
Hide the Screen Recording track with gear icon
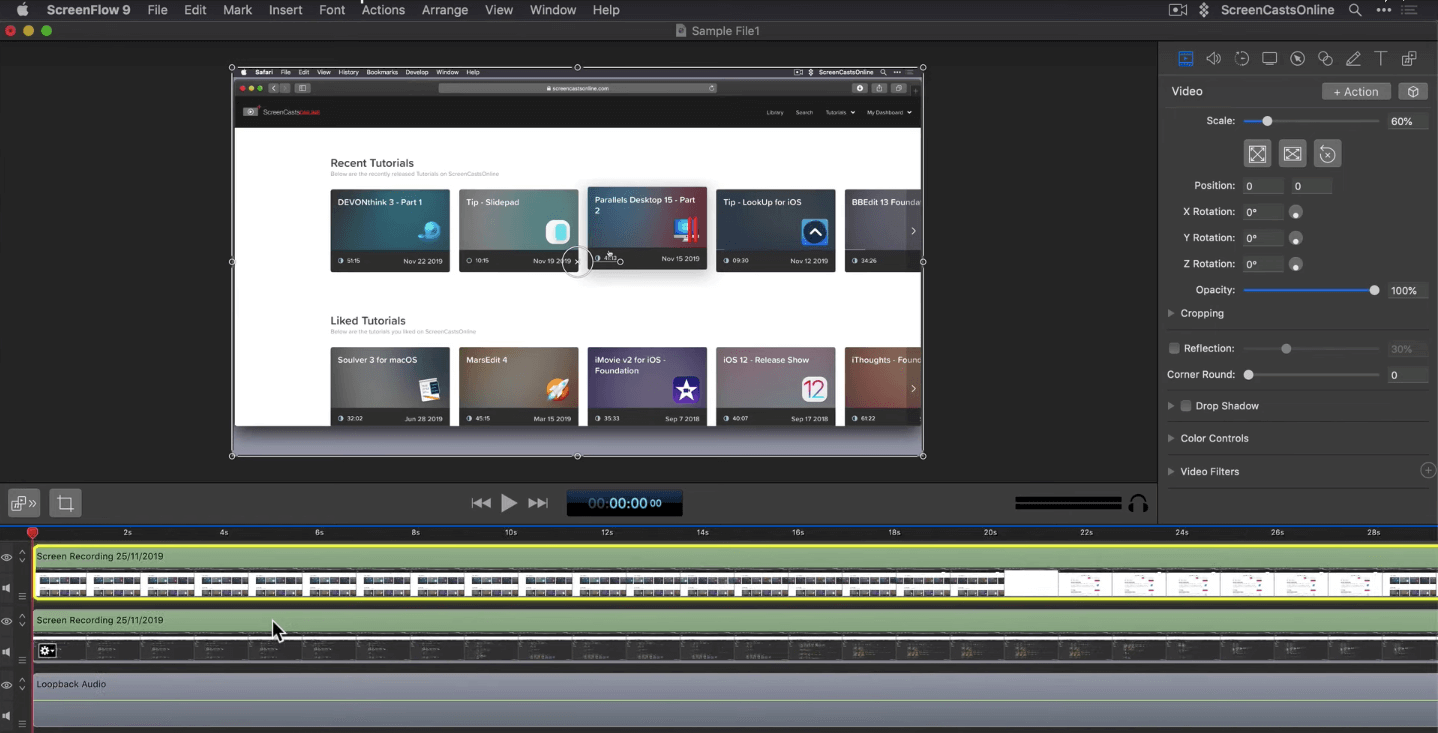[7, 622]
